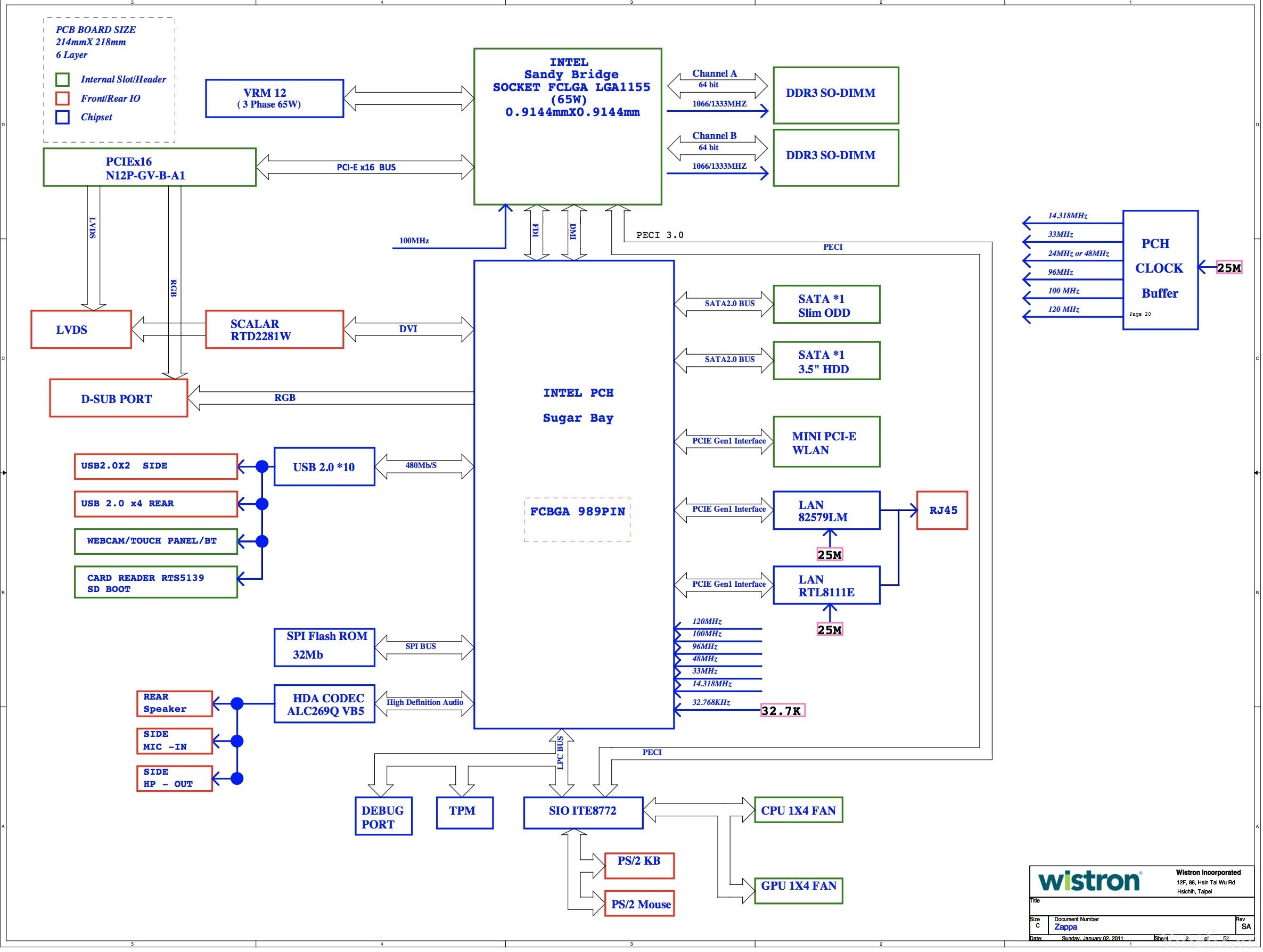This screenshot has height=952, width=1263.
Task: Click the DEBUG PORT block
Action: pos(384,816)
